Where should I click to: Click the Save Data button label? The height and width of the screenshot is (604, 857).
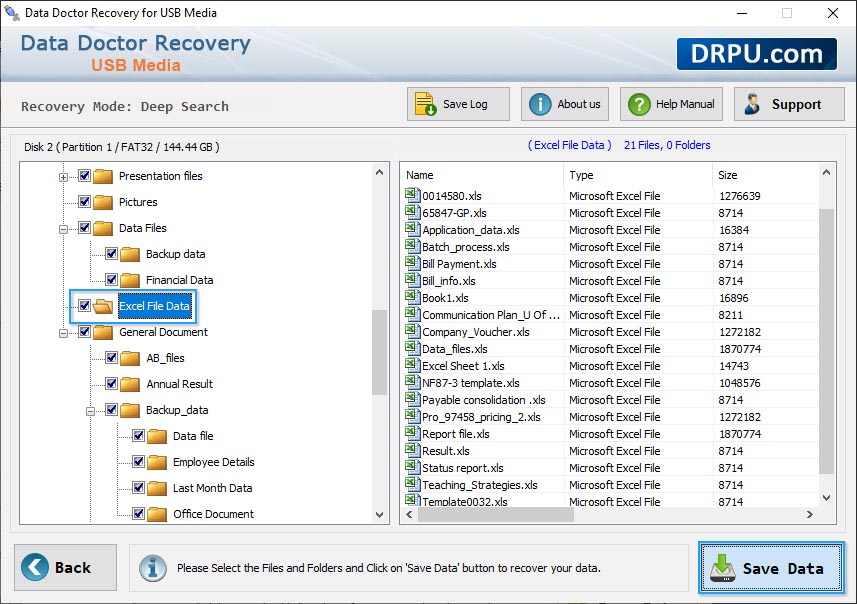point(783,569)
